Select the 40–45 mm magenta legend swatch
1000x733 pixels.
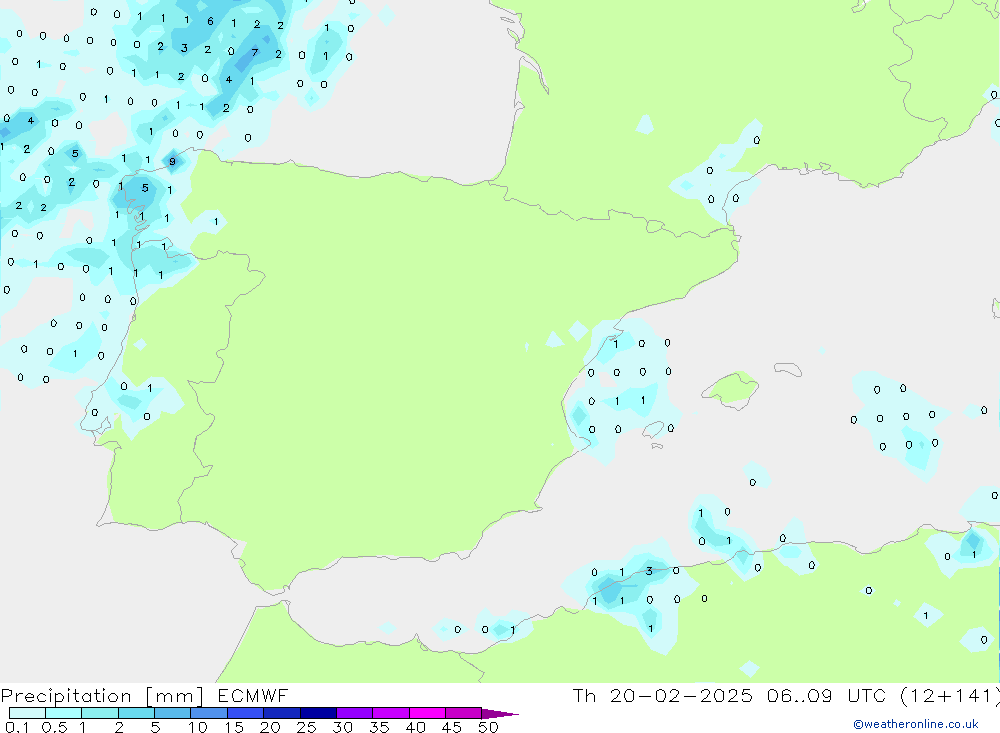point(427,713)
